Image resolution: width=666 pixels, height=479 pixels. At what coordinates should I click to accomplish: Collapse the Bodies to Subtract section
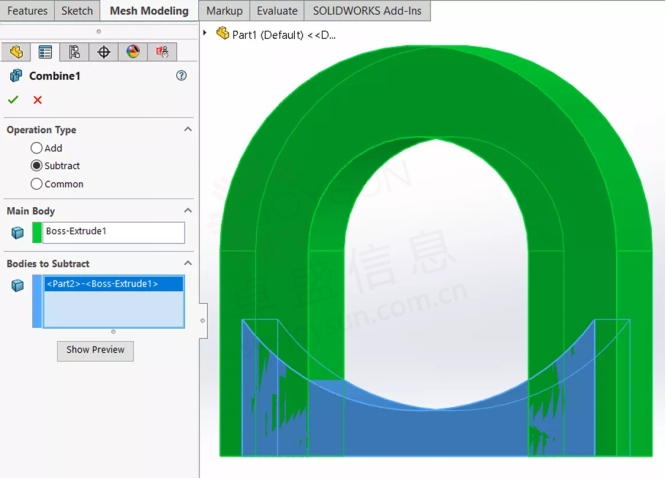coord(188,263)
